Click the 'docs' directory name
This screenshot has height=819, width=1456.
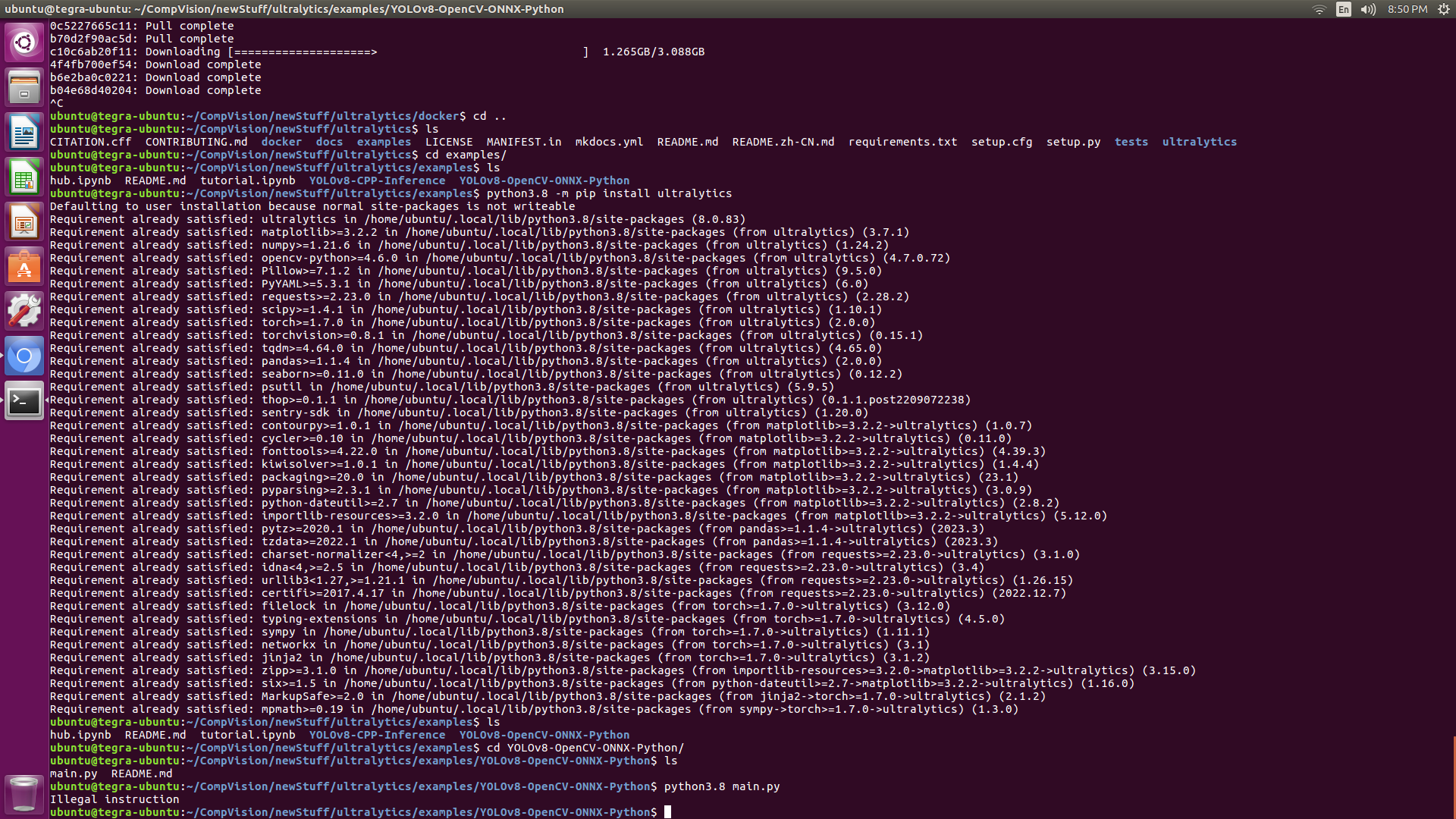coord(329,142)
